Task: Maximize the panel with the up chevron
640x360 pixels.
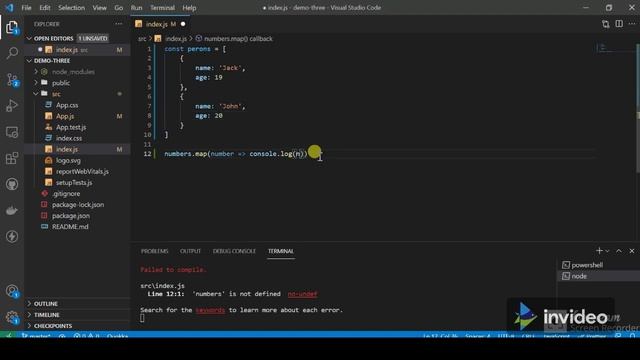Action: coord(619,251)
